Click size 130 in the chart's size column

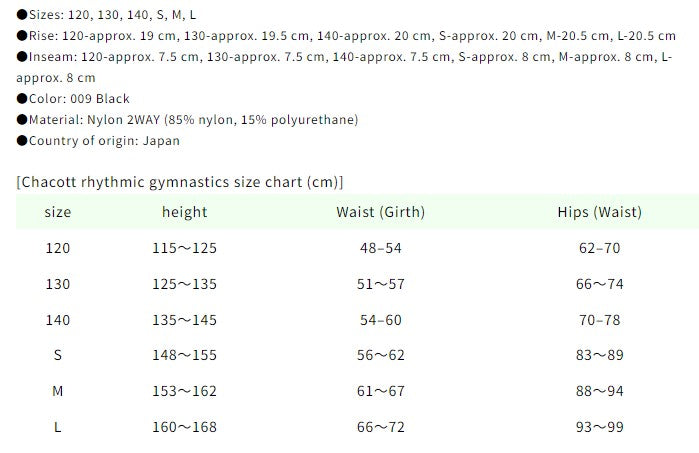pos(58,284)
